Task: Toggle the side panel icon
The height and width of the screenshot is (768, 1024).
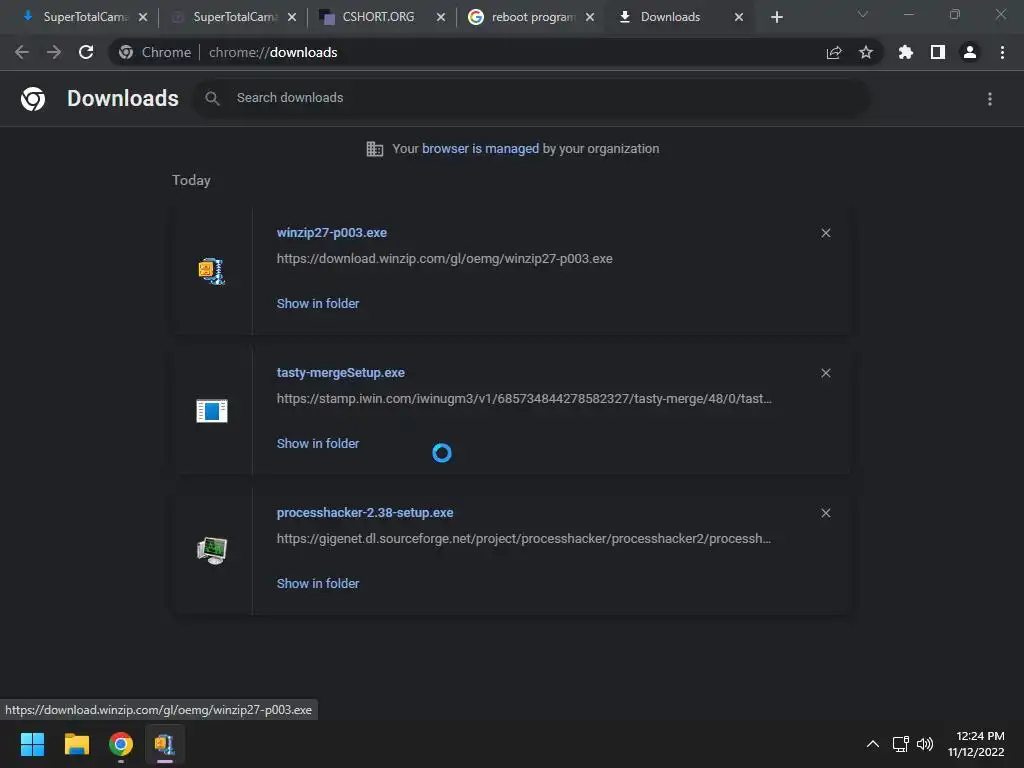Action: point(938,52)
